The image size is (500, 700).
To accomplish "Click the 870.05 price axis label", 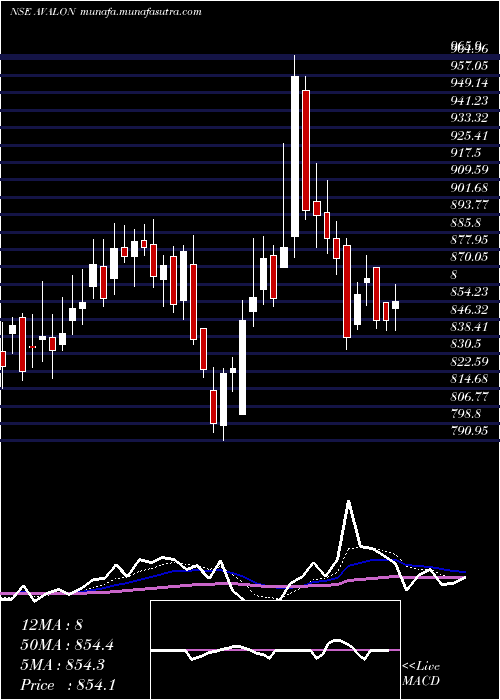I will [470, 258].
